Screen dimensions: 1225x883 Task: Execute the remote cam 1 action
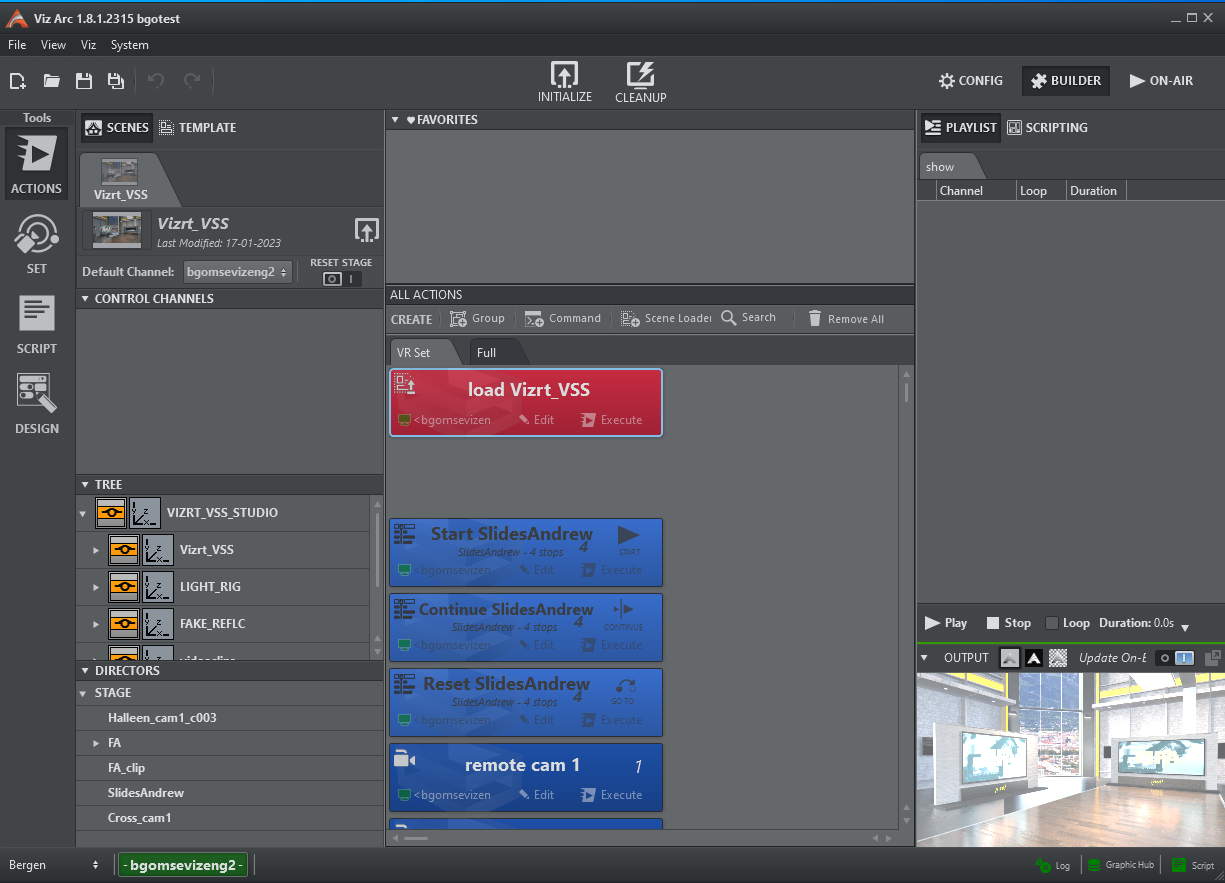(x=611, y=795)
